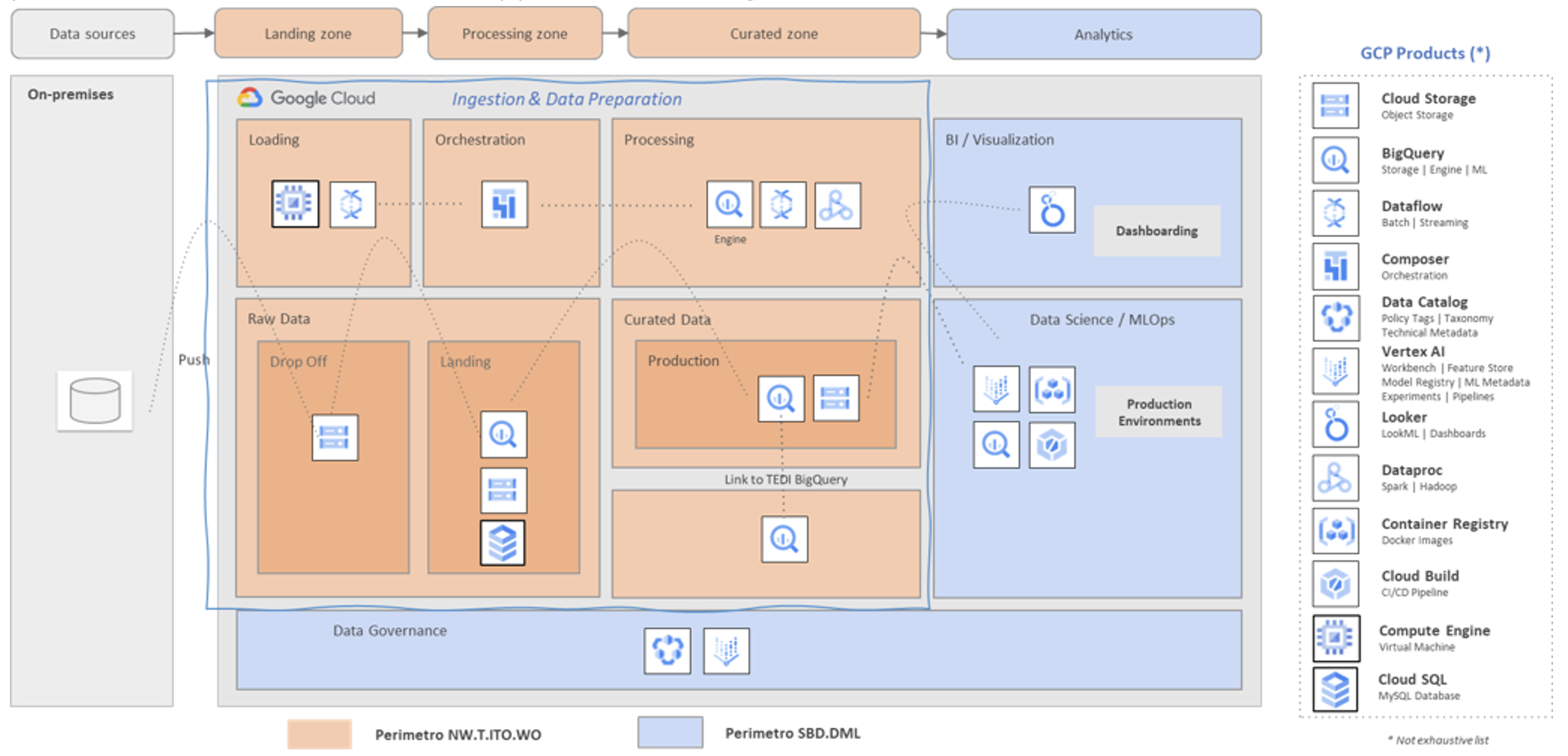The width and height of the screenshot is (1568, 756).
Task: Select BigQuery icon in Data Science / MLOps
Action: point(997,445)
